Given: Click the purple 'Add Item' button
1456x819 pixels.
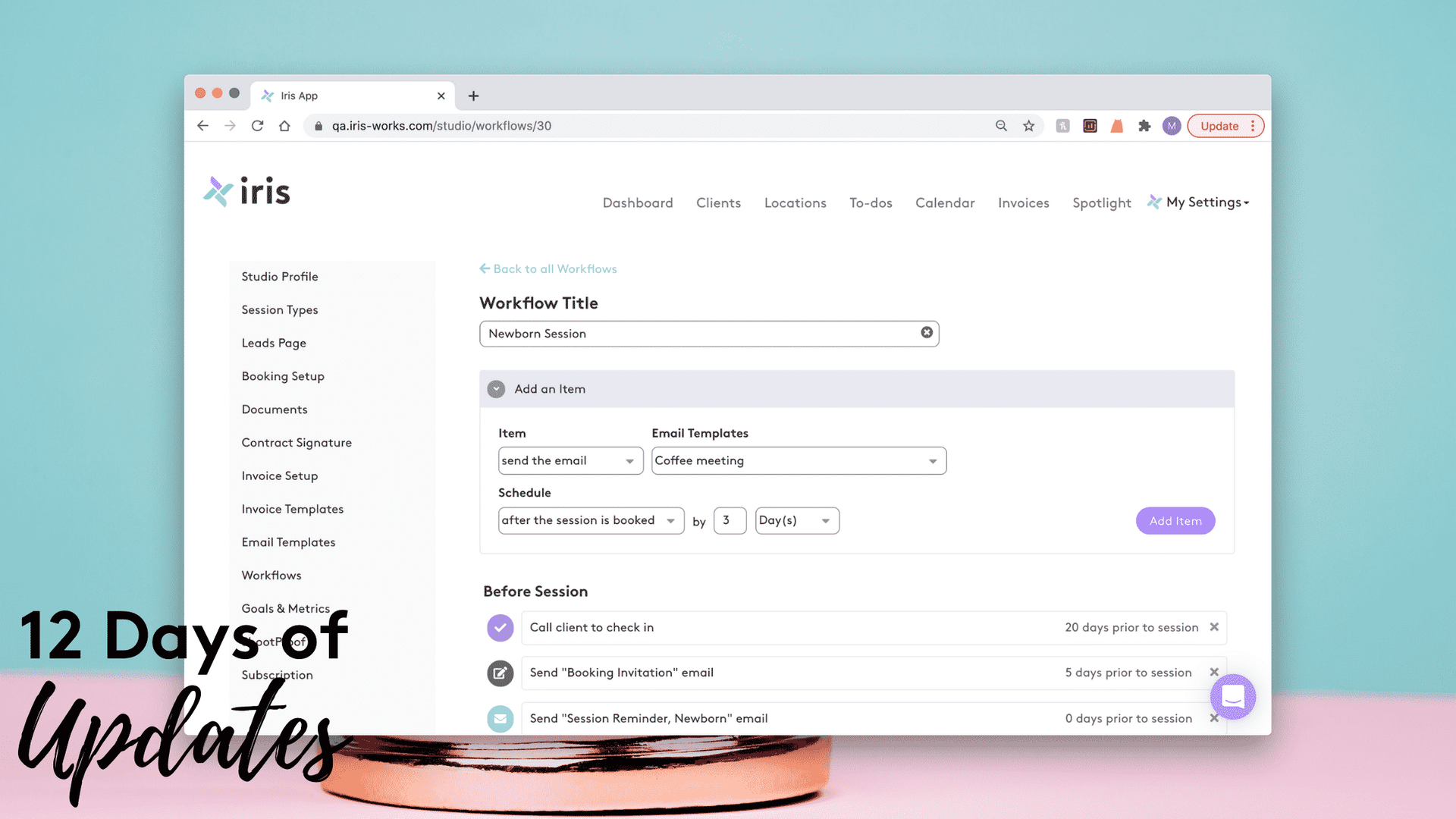Looking at the screenshot, I should (1175, 520).
